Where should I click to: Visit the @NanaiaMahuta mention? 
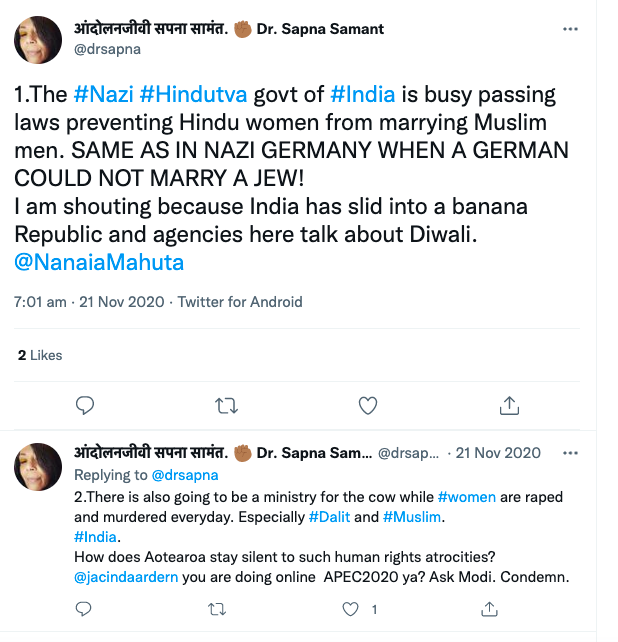coord(99,263)
